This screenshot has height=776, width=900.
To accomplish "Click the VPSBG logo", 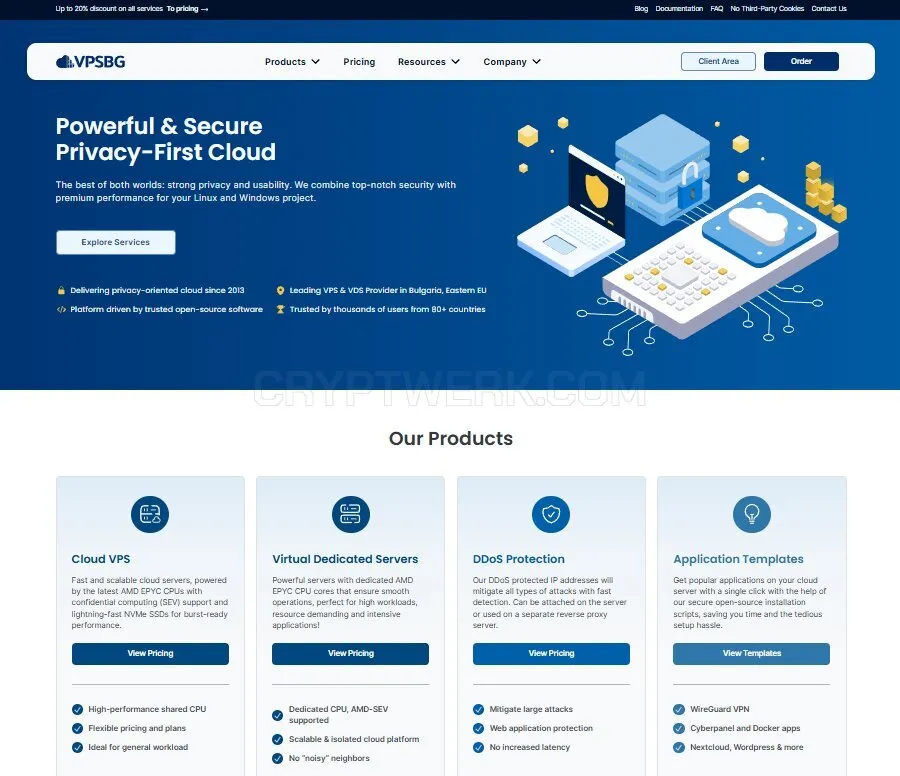I will click(x=91, y=61).
